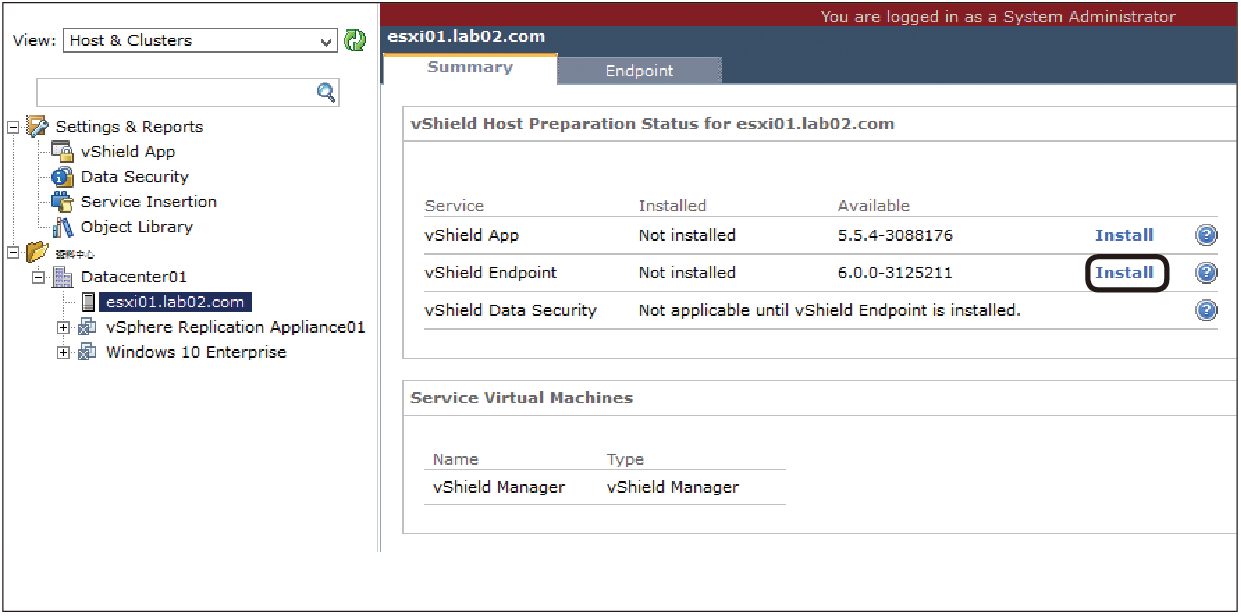Click the 'Type' column header
This screenshot has height=616, width=1241.
[x=625, y=460]
